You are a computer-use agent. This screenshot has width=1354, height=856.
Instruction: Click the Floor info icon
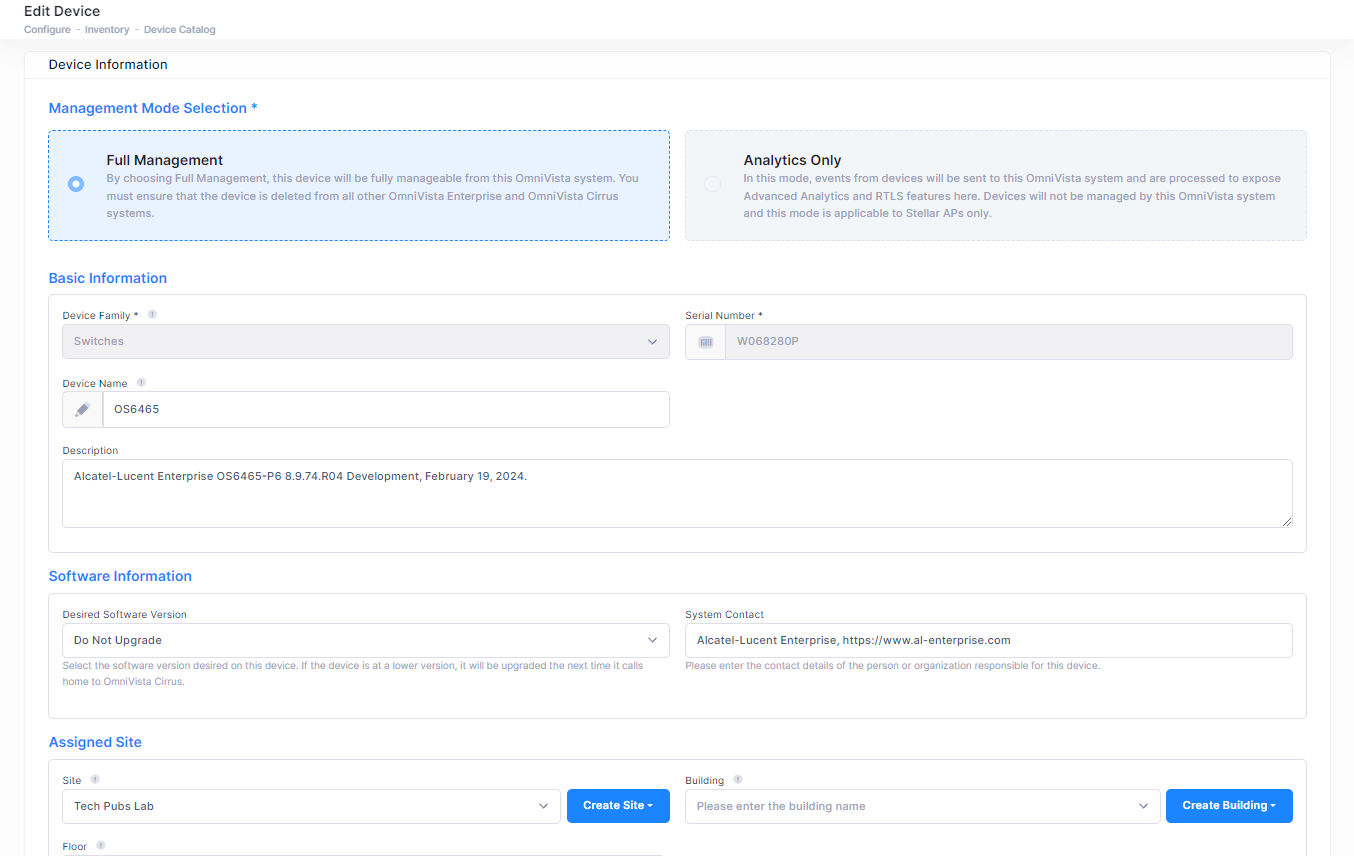101,845
